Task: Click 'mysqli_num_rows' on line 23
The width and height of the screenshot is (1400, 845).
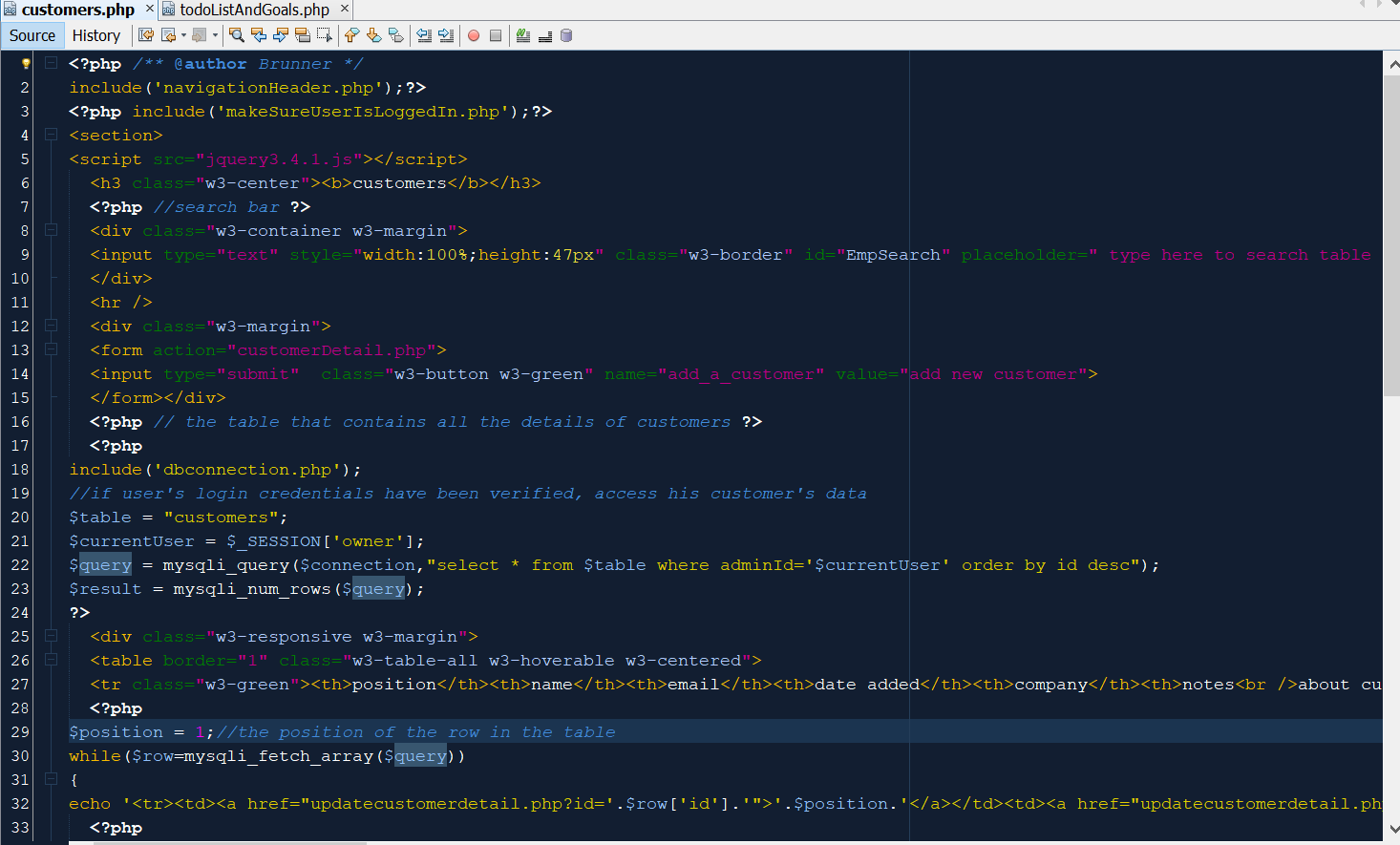Action: click(252, 589)
